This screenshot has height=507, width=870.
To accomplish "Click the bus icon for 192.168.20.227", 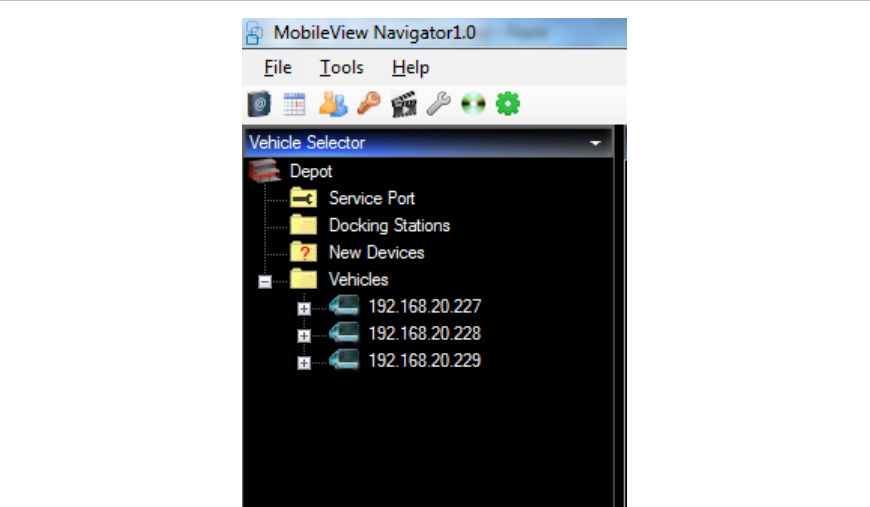I will pyautogui.click(x=344, y=306).
